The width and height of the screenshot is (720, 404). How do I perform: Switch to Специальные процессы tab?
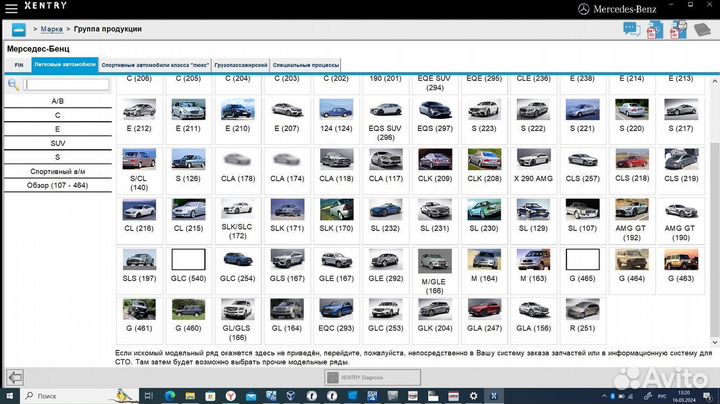[303, 64]
